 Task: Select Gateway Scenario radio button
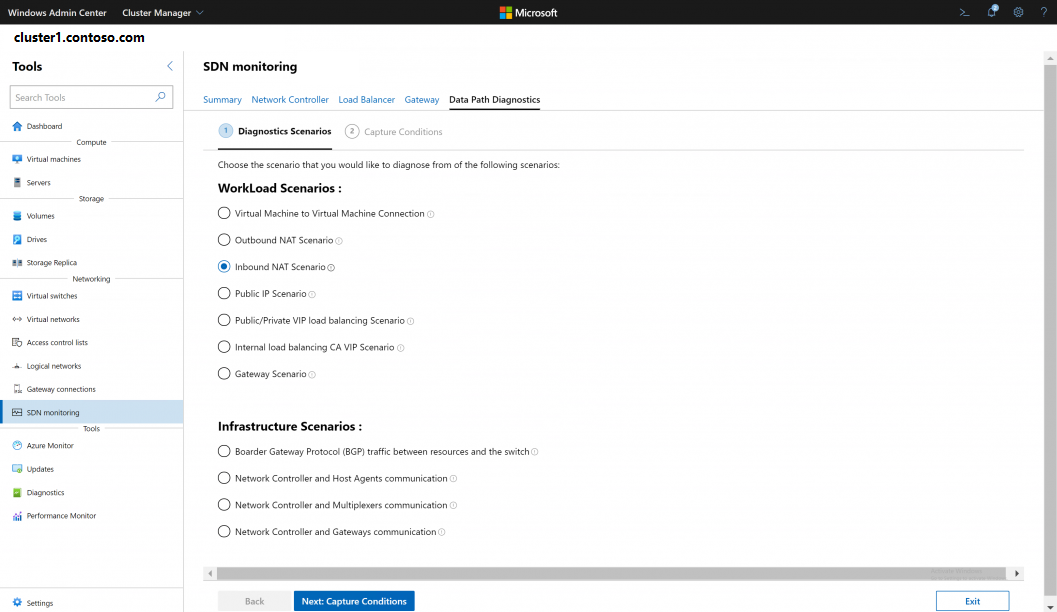coord(224,373)
